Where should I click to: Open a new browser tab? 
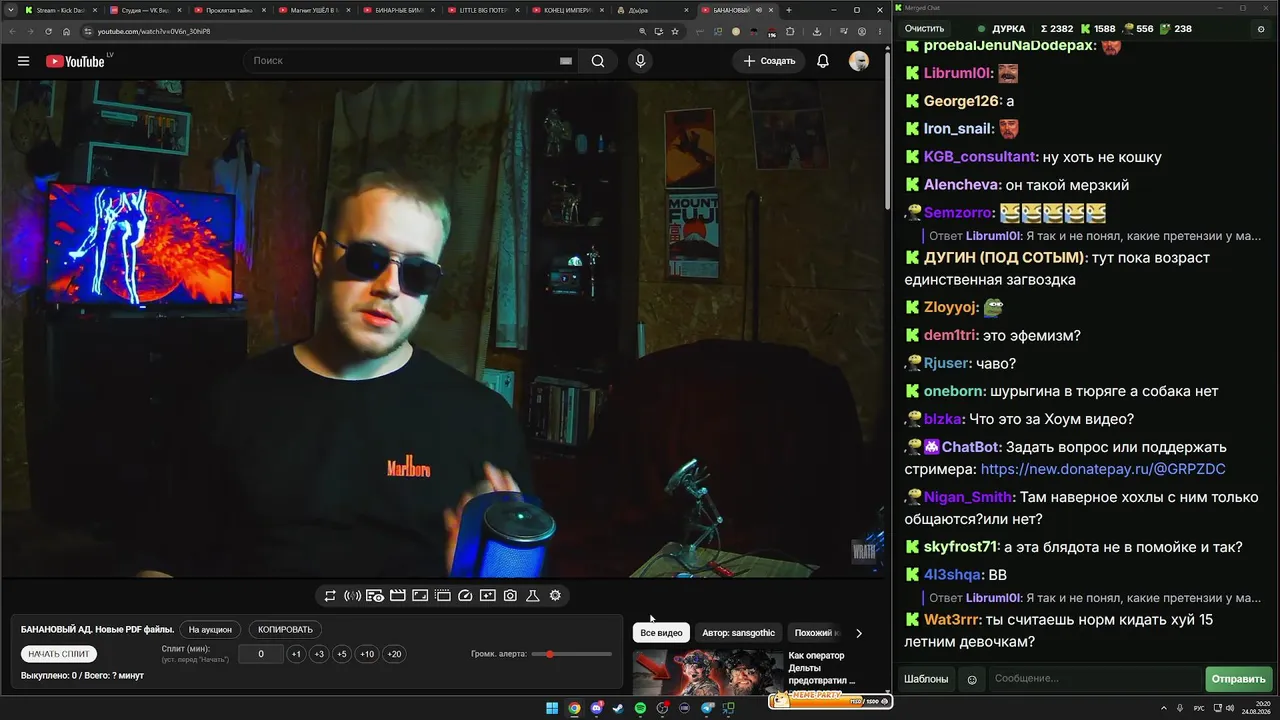[x=789, y=10]
